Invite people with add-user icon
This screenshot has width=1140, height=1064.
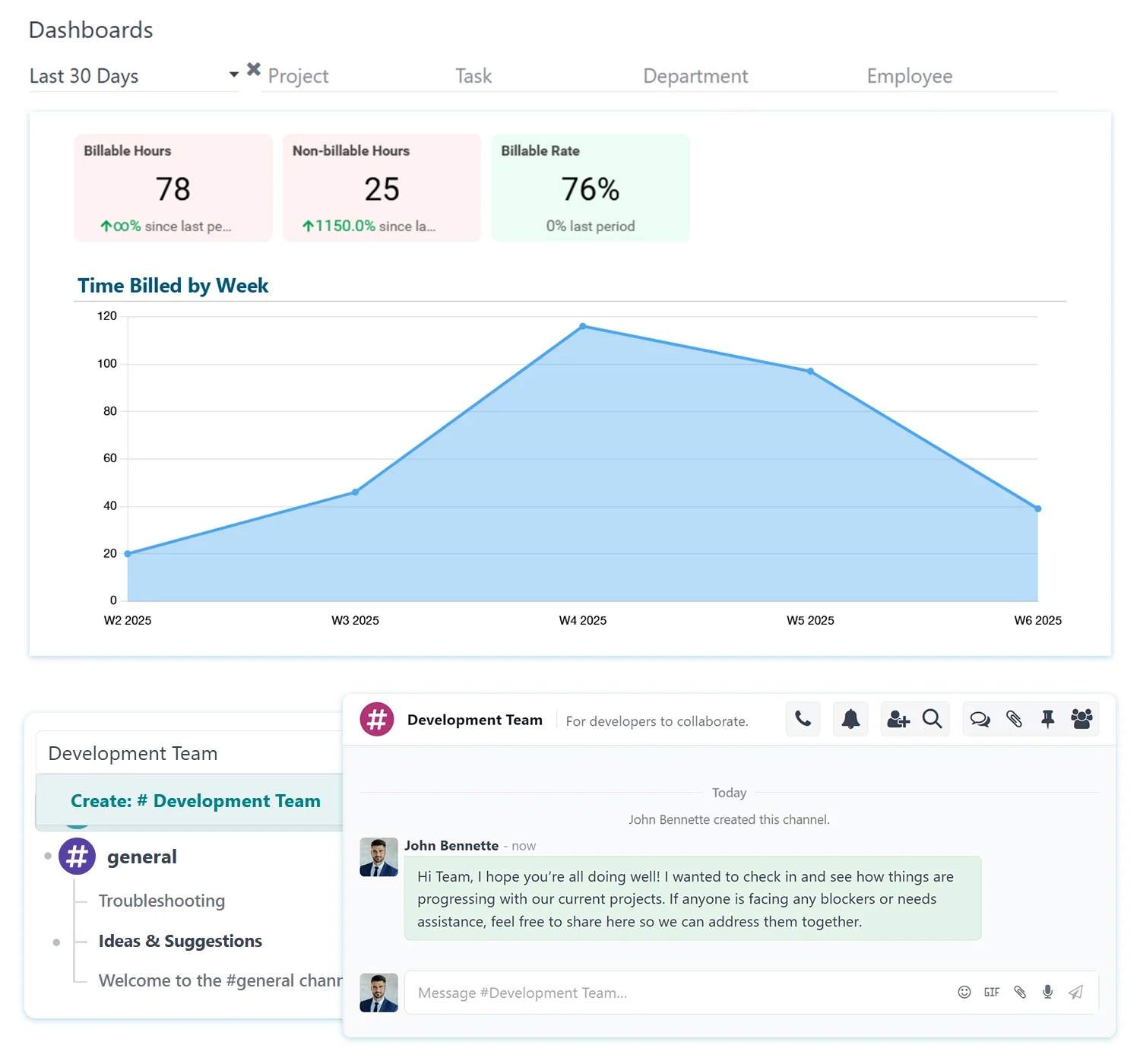tap(898, 719)
